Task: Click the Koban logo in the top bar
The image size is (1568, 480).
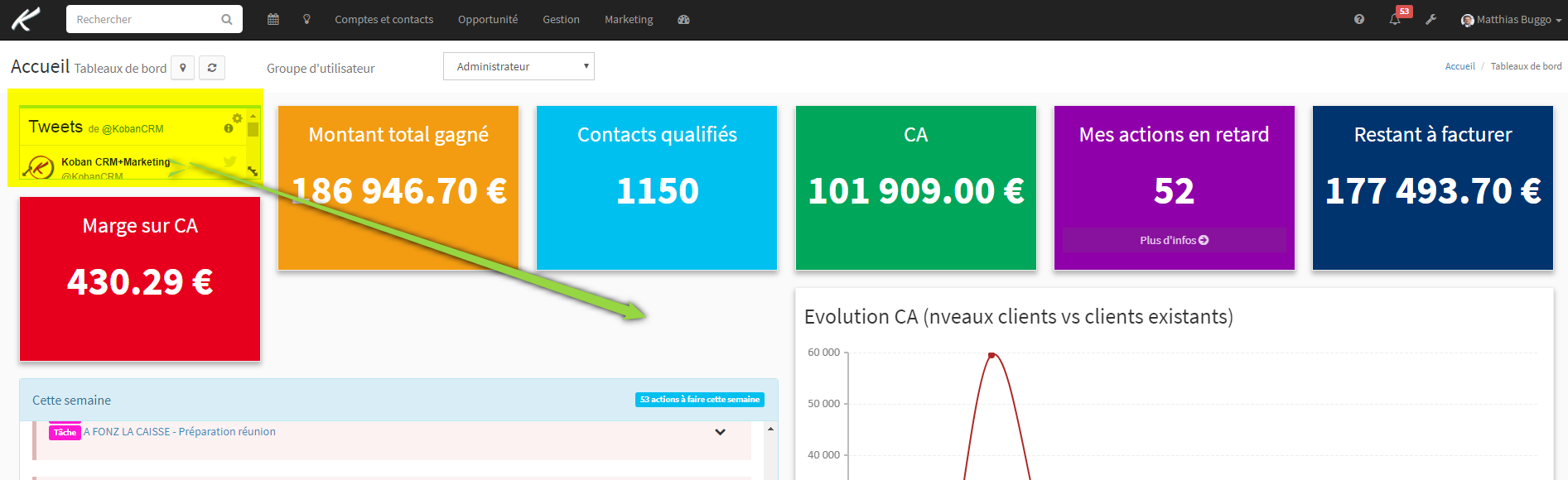Action: tap(25, 19)
